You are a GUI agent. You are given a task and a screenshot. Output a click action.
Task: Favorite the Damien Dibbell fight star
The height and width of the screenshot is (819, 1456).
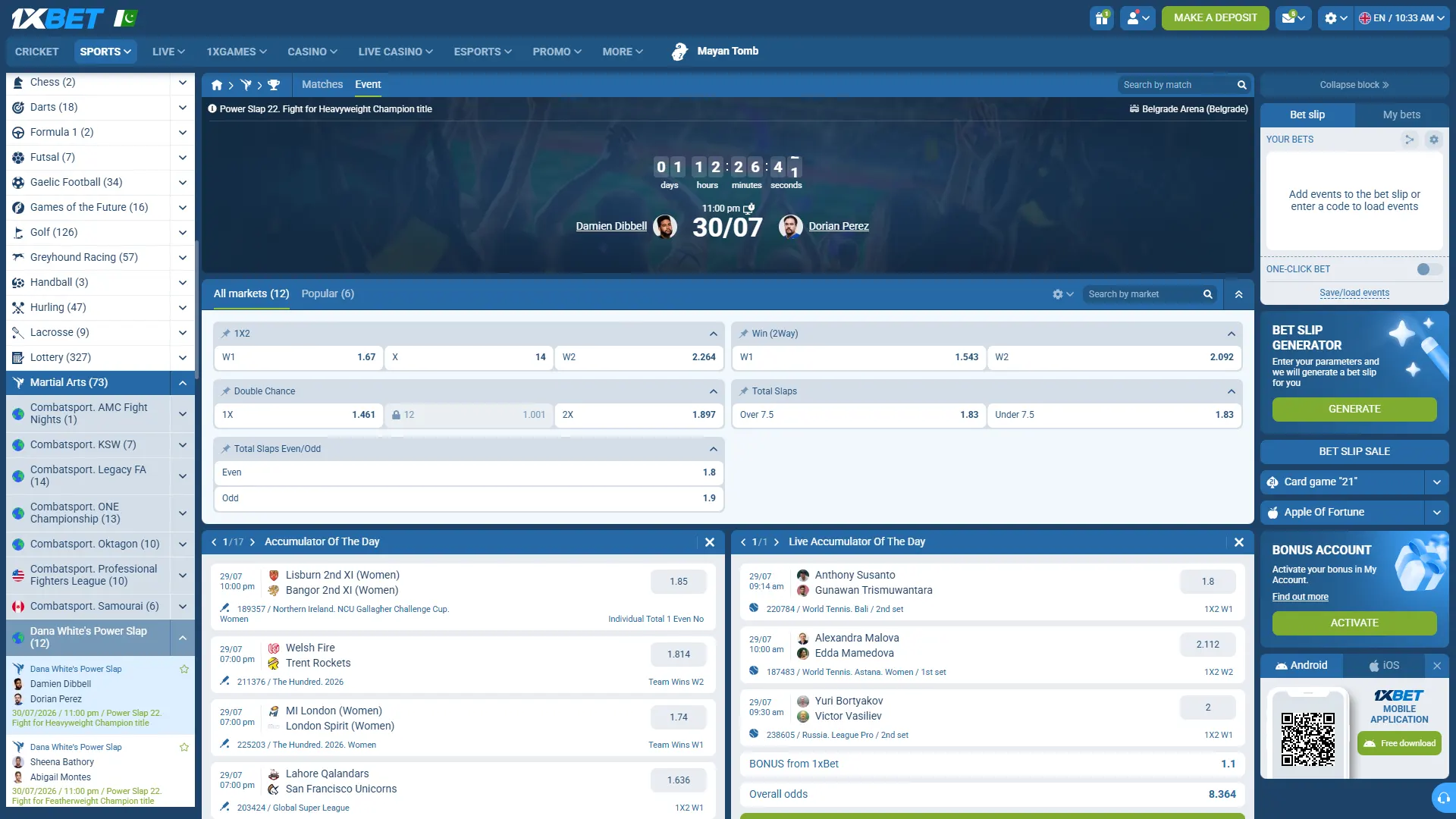(x=184, y=669)
